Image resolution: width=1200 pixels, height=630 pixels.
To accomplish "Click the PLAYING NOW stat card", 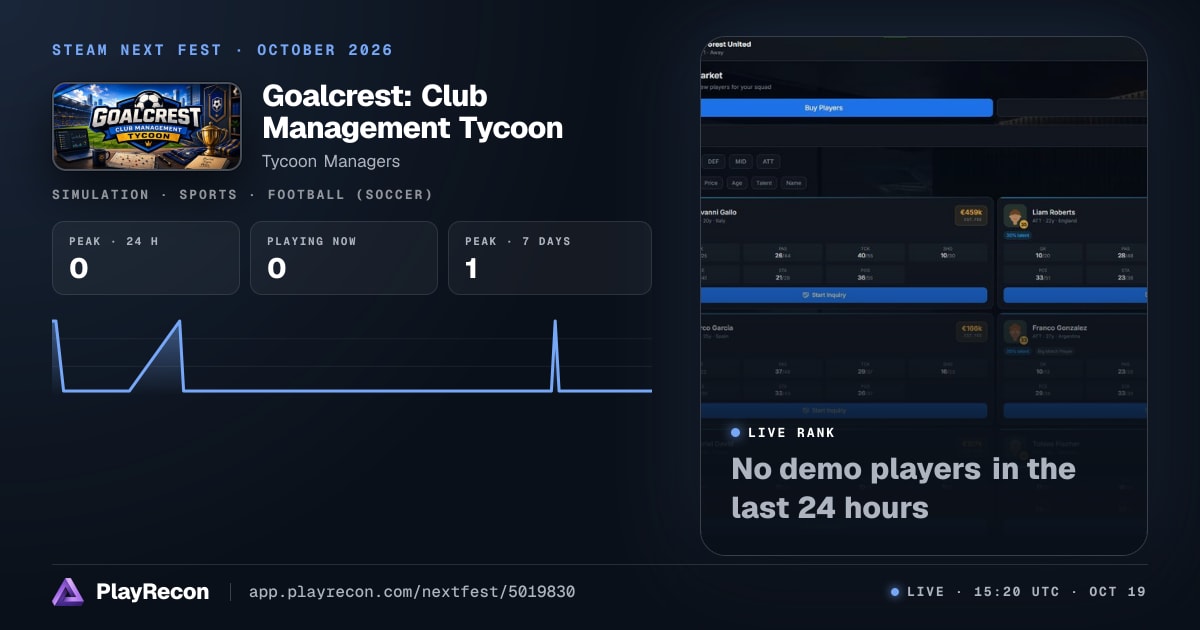I will click(x=344, y=258).
